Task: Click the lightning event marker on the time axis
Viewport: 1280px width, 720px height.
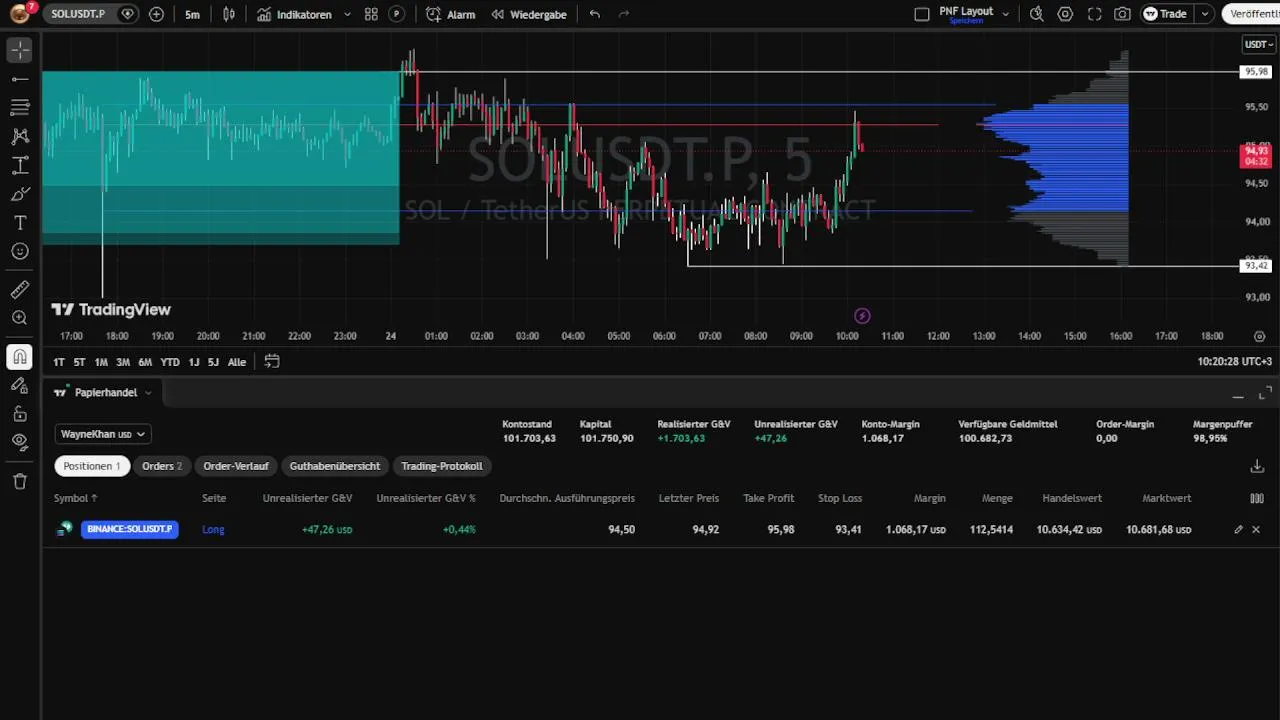Action: click(x=862, y=316)
